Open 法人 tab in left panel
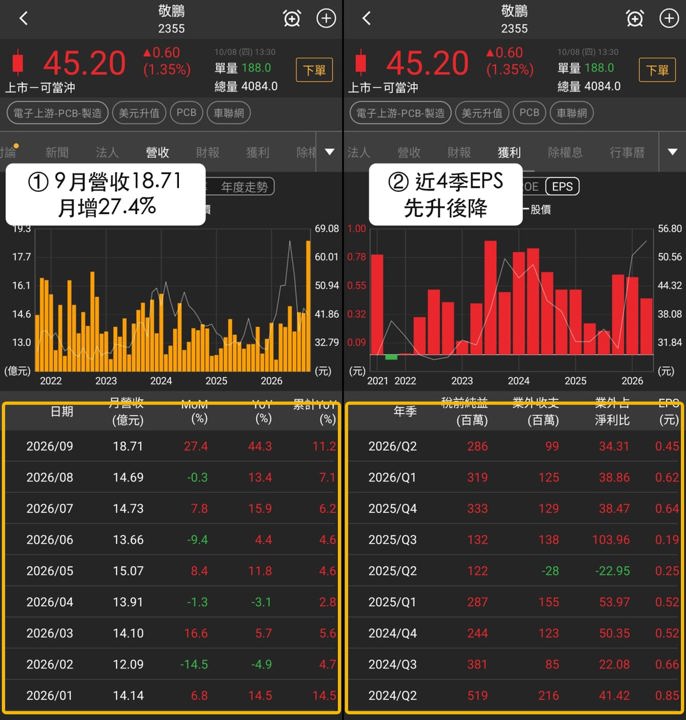The width and height of the screenshot is (686, 720). coord(107,152)
